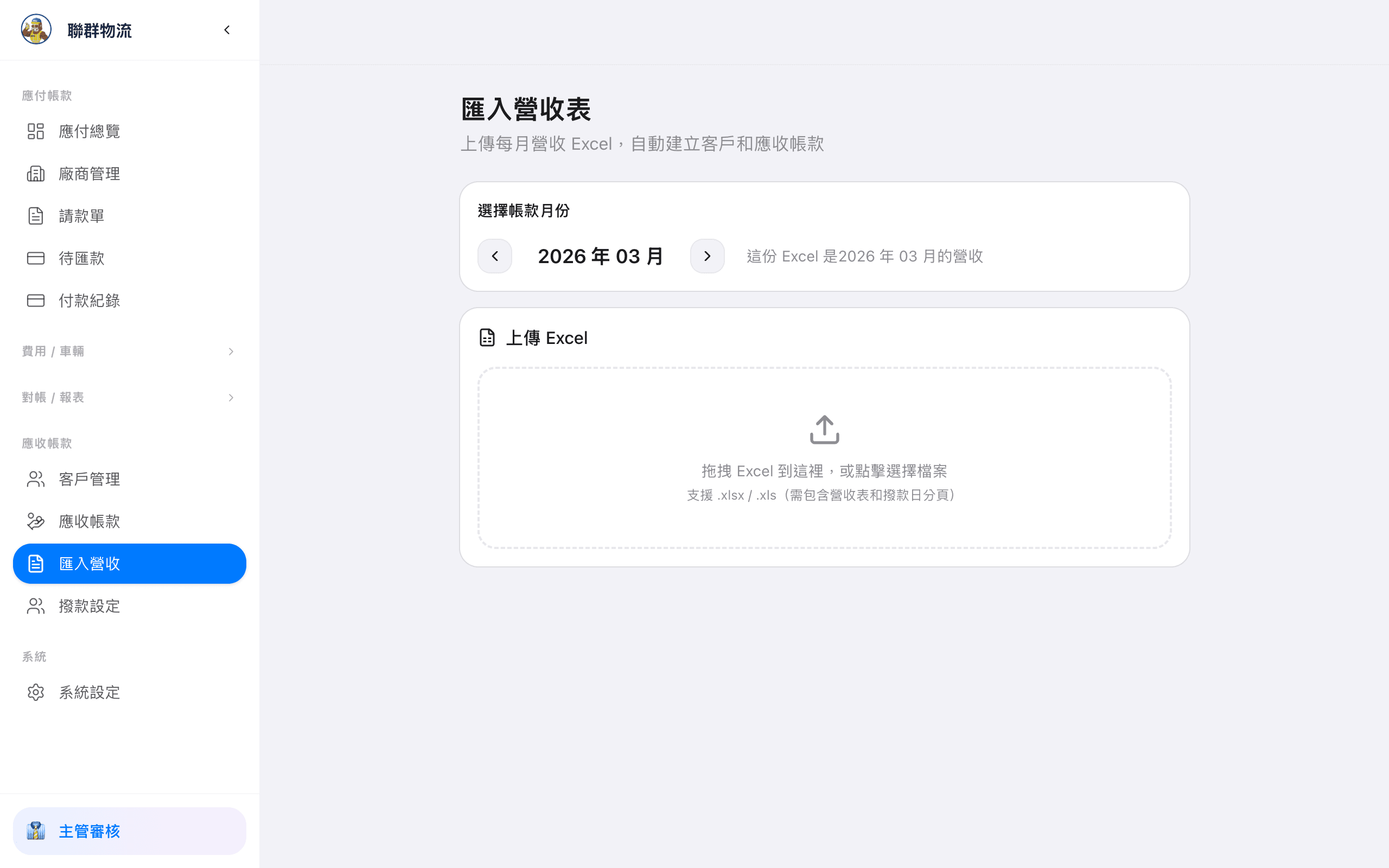Open the 應收帳款 menu entry
Viewport: 1389px width, 868px height.
point(90,521)
